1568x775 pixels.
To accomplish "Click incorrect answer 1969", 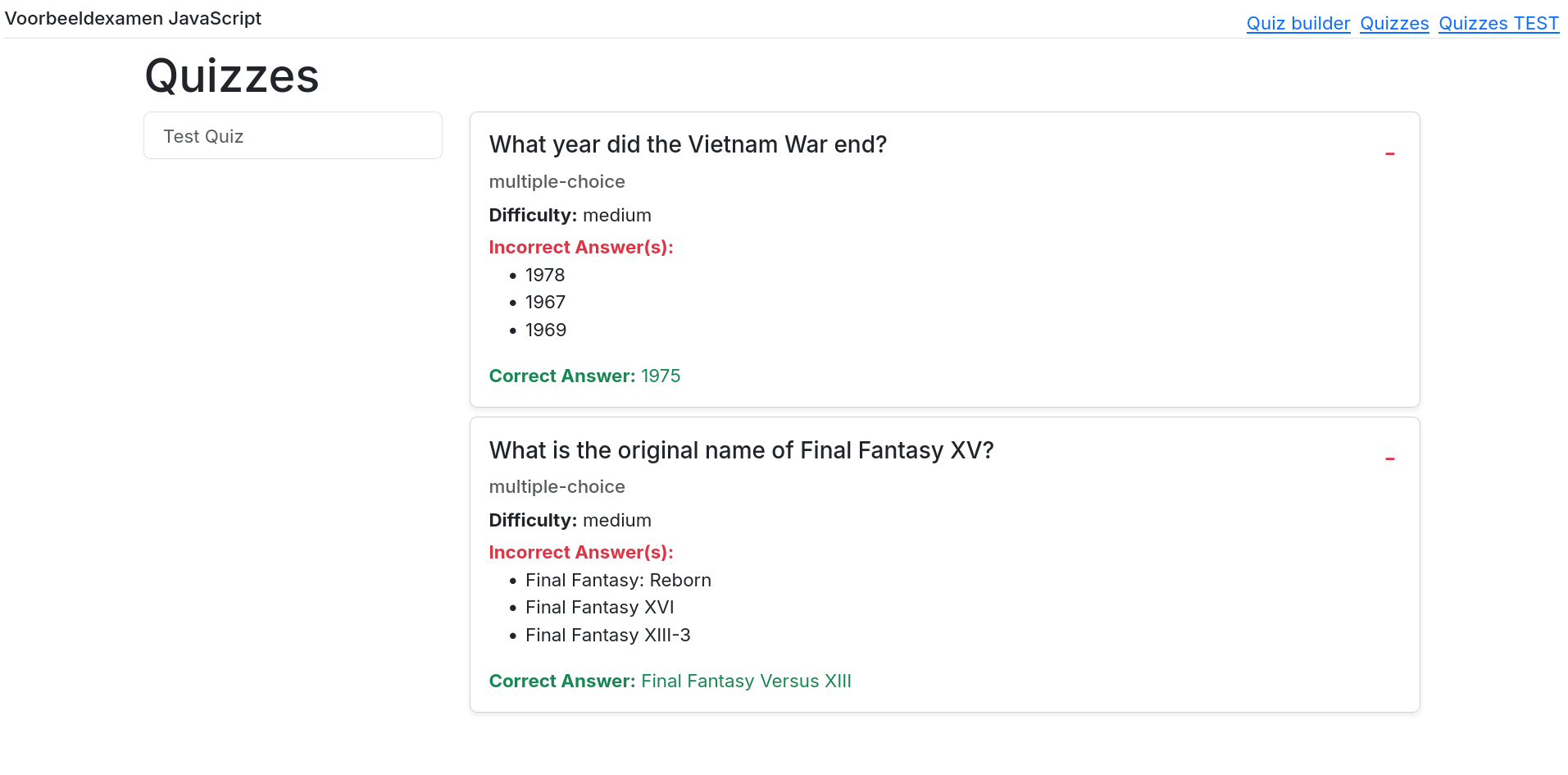I will click(545, 330).
